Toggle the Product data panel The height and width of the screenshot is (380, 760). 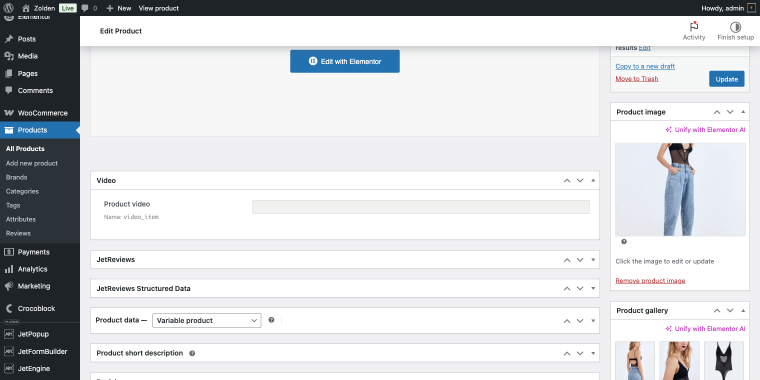[x=593, y=321]
